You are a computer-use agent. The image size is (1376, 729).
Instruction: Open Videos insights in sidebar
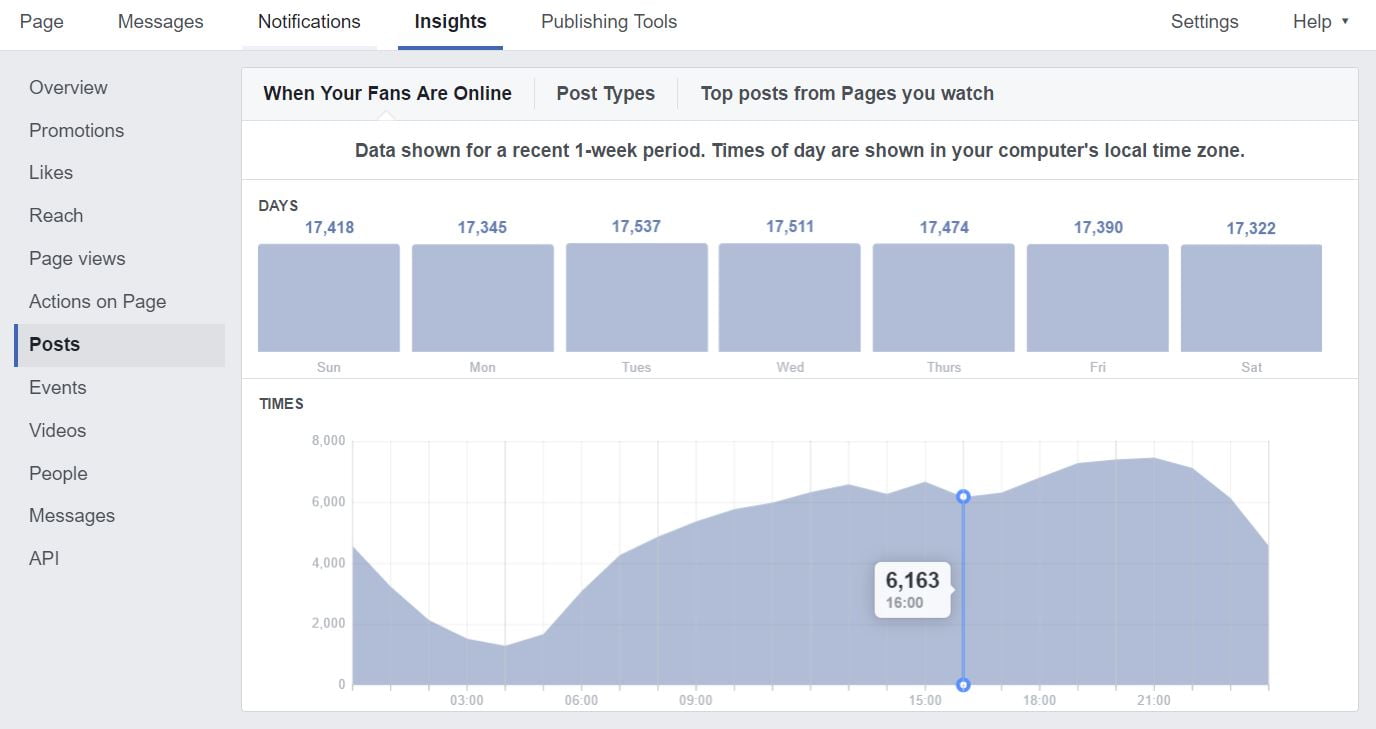(x=57, y=431)
